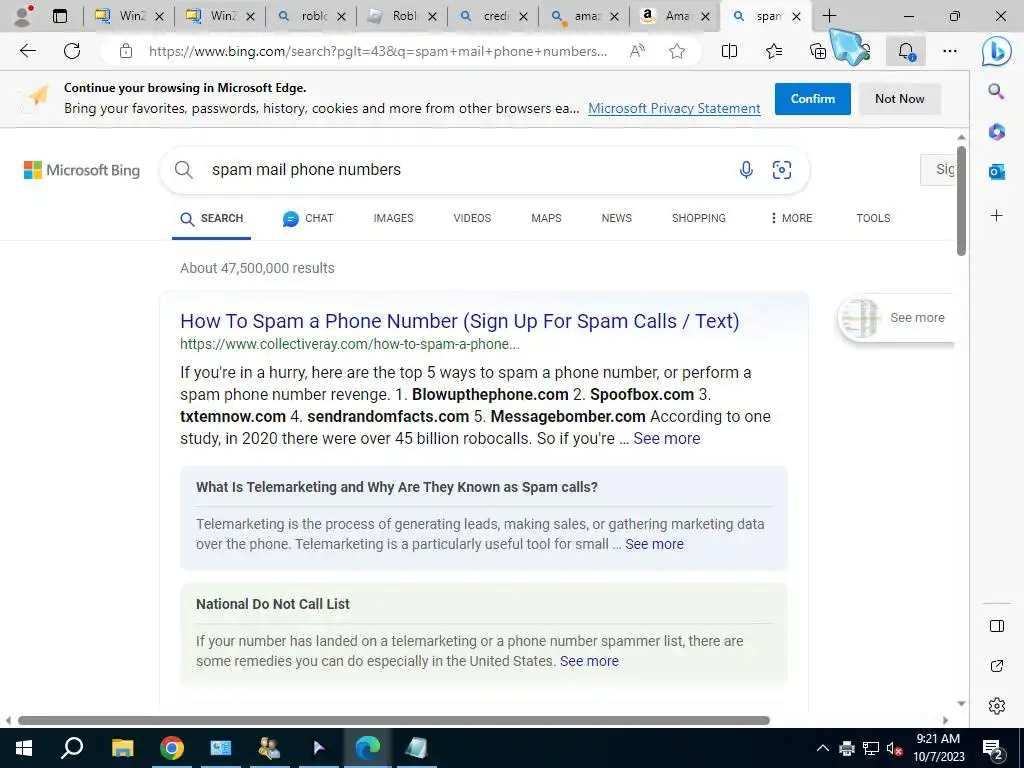Viewport: 1024px width, 768px height.
Task: Open Settings and more ellipsis
Action: (950, 51)
